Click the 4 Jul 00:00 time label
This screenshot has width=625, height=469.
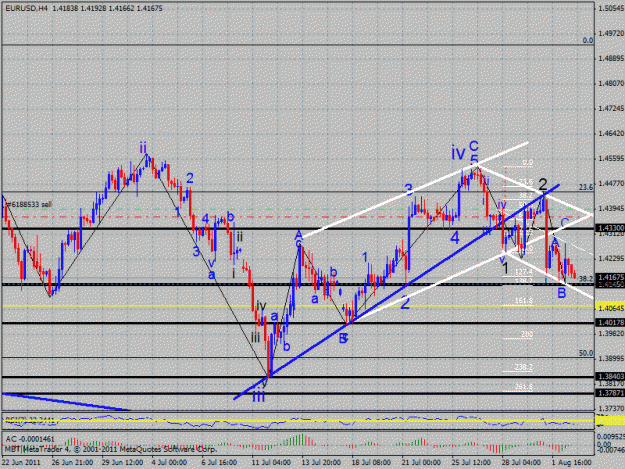point(169,462)
